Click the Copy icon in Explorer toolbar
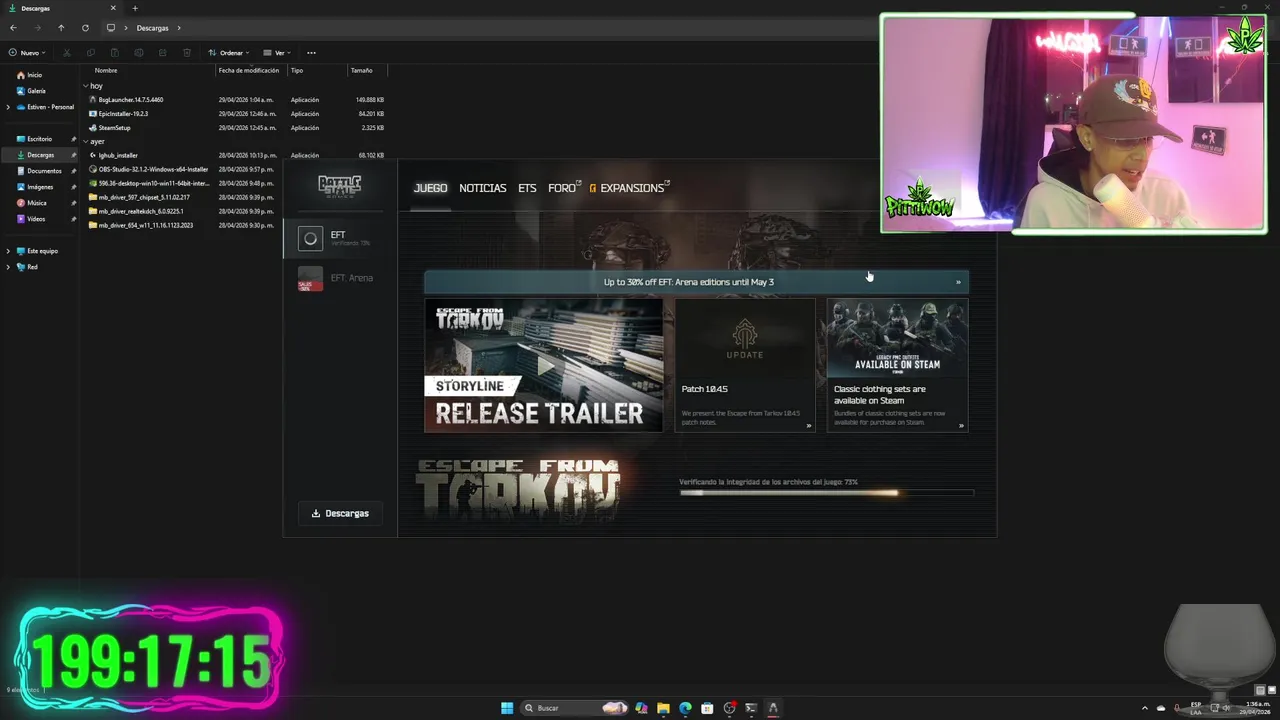Viewport: 1280px width, 720px height. tap(90, 53)
